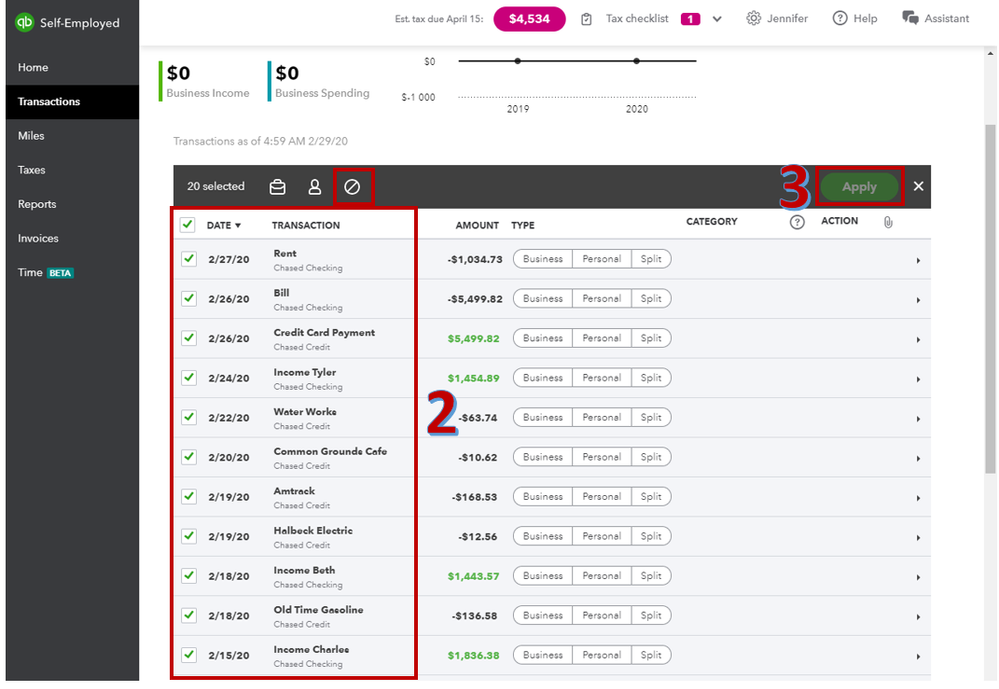The height and width of the screenshot is (689, 999).
Task: Expand the Bill row action arrow
Action: point(918,300)
